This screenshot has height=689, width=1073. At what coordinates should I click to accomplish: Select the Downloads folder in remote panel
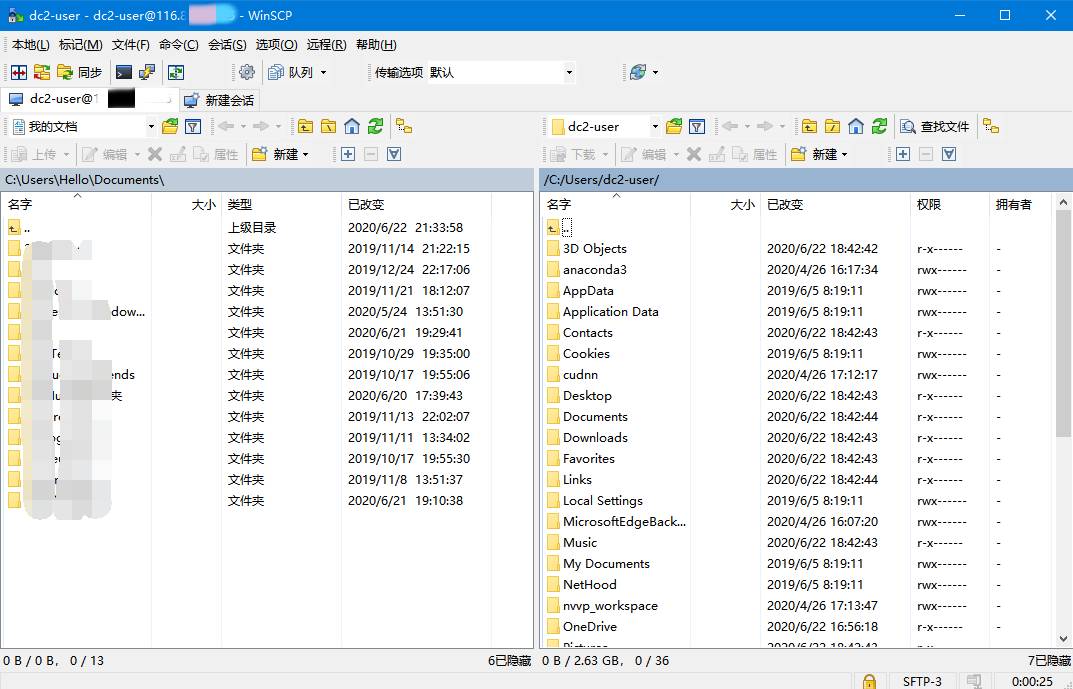coord(595,438)
